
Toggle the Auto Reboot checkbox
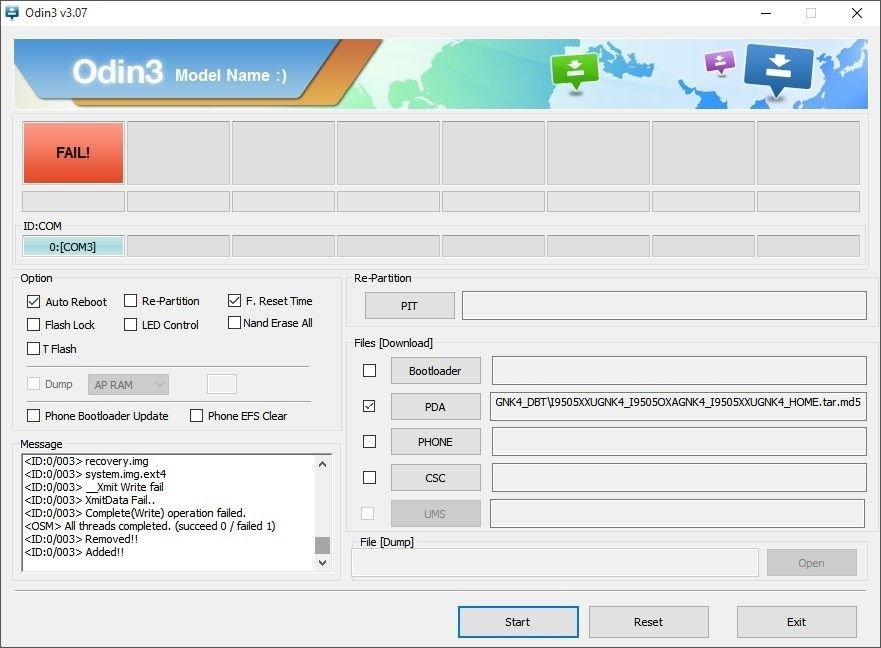click(34, 302)
